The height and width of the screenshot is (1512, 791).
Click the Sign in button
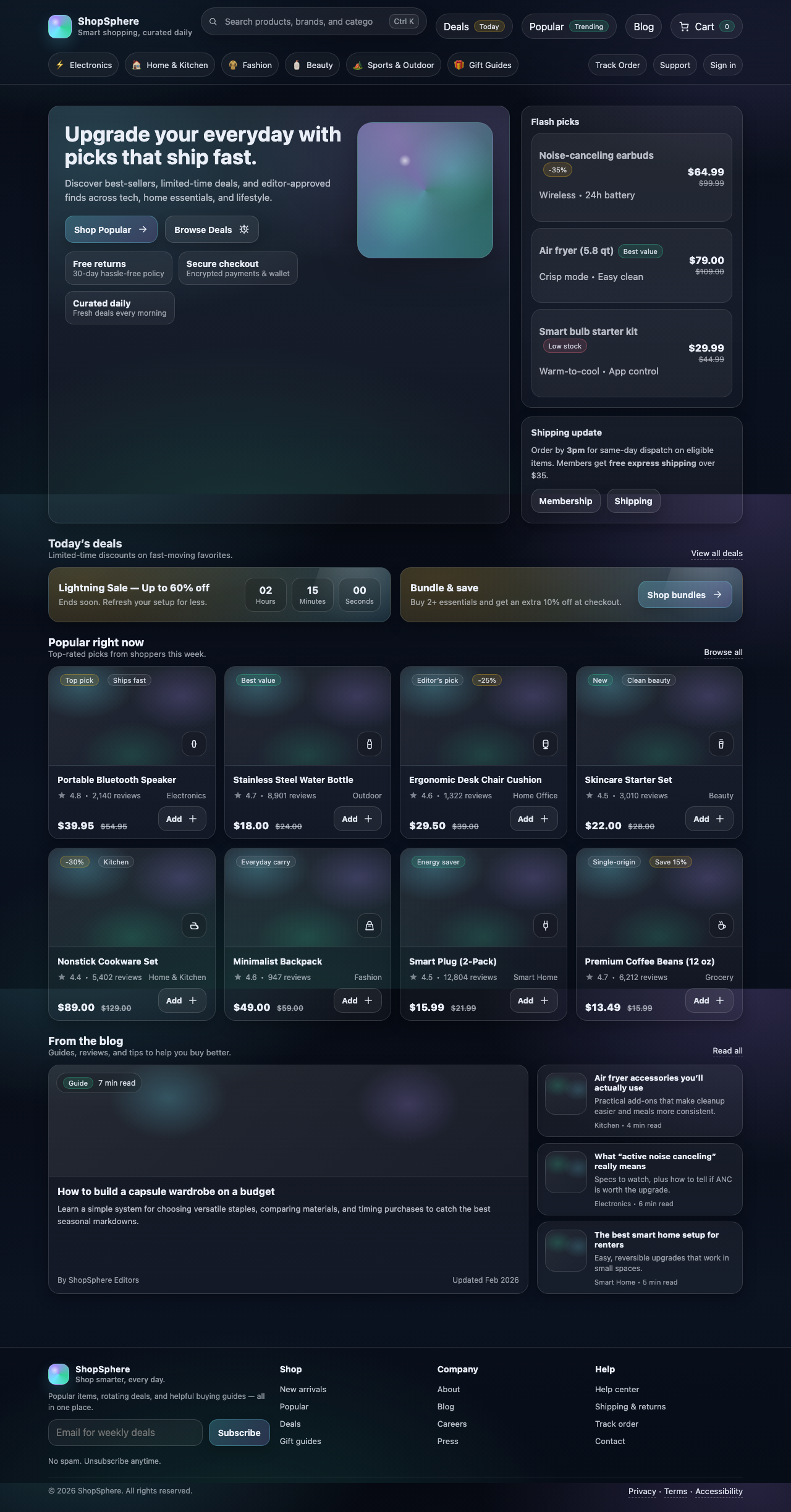click(723, 65)
